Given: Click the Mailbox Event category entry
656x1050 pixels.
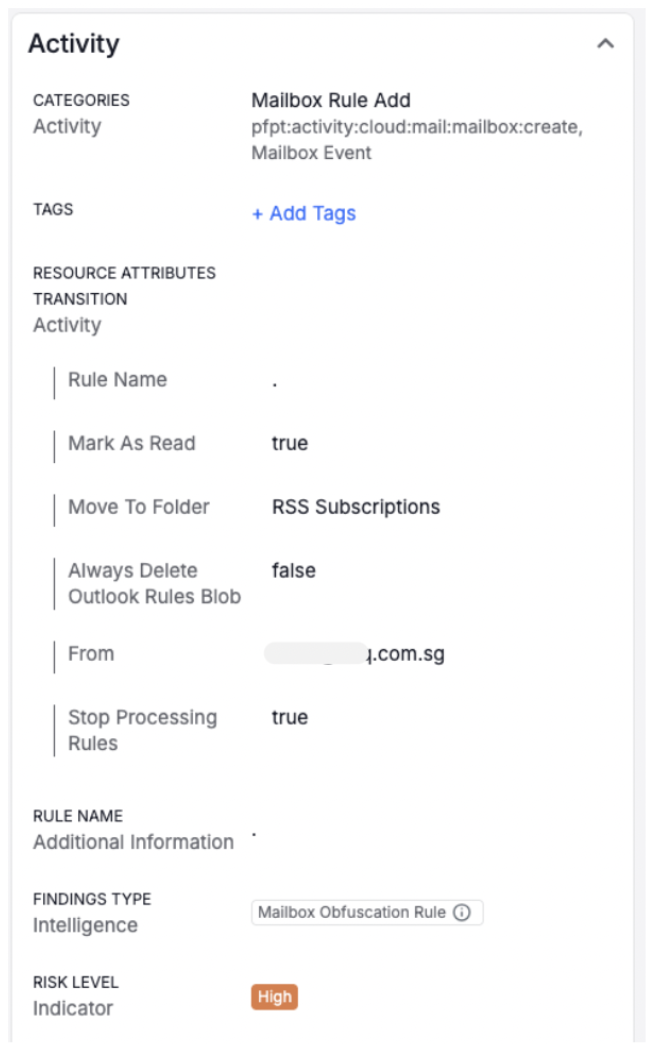Looking at the screenshot, I should pos(313,152).
